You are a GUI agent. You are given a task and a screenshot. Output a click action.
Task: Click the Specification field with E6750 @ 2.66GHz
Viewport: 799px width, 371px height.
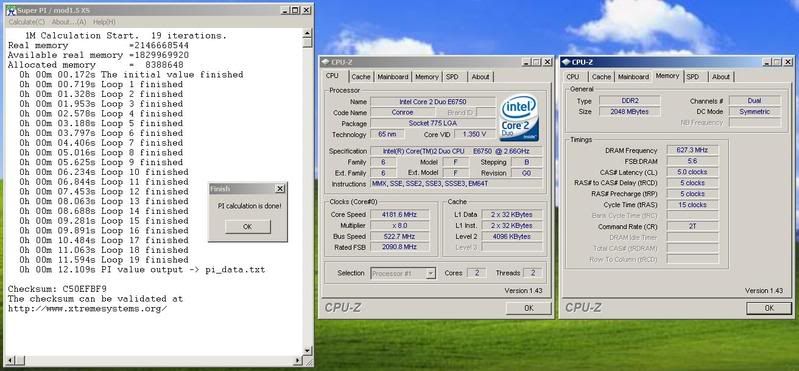pos(456,151)
